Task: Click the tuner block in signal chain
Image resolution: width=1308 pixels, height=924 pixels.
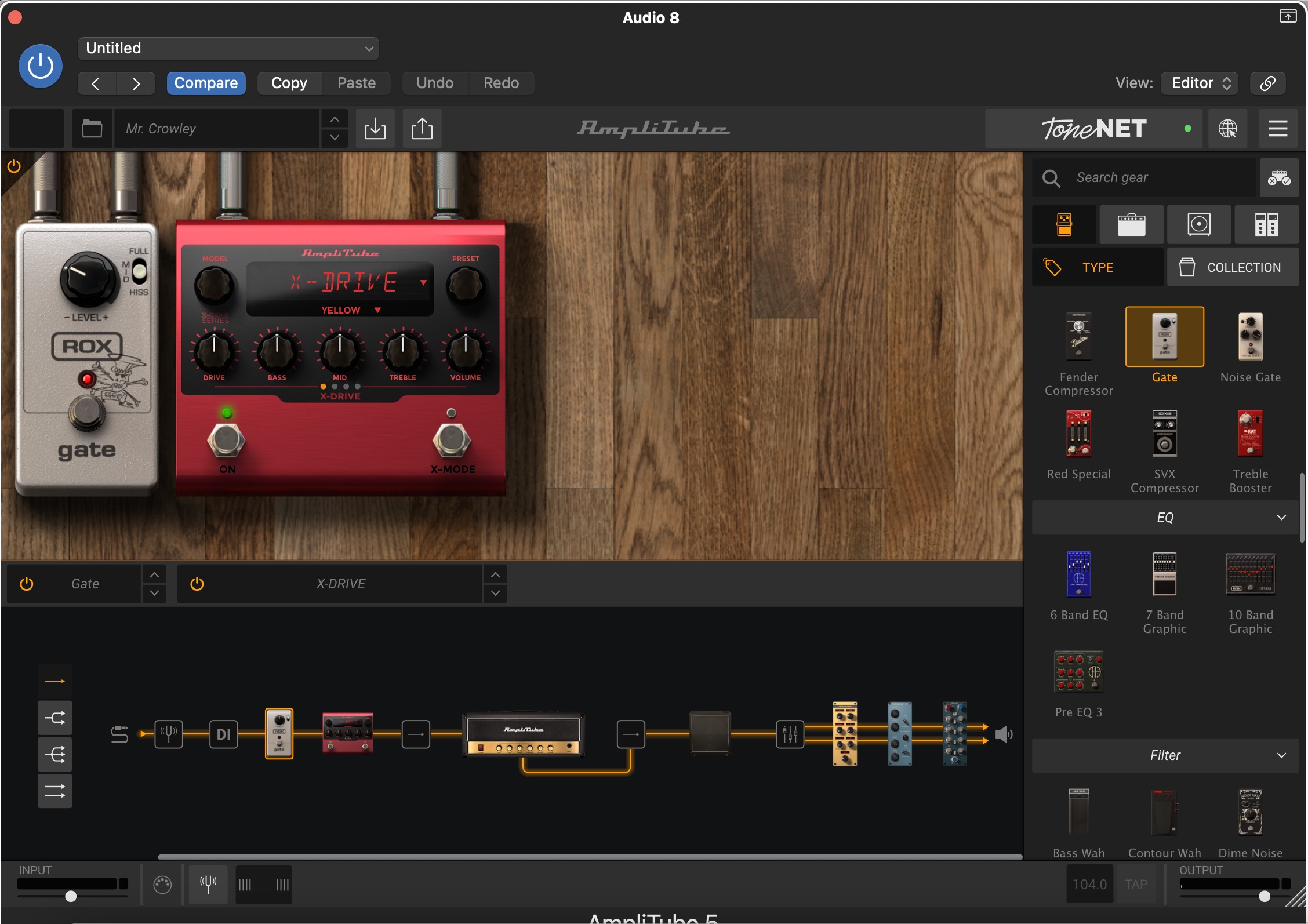Action: (169, 734)
